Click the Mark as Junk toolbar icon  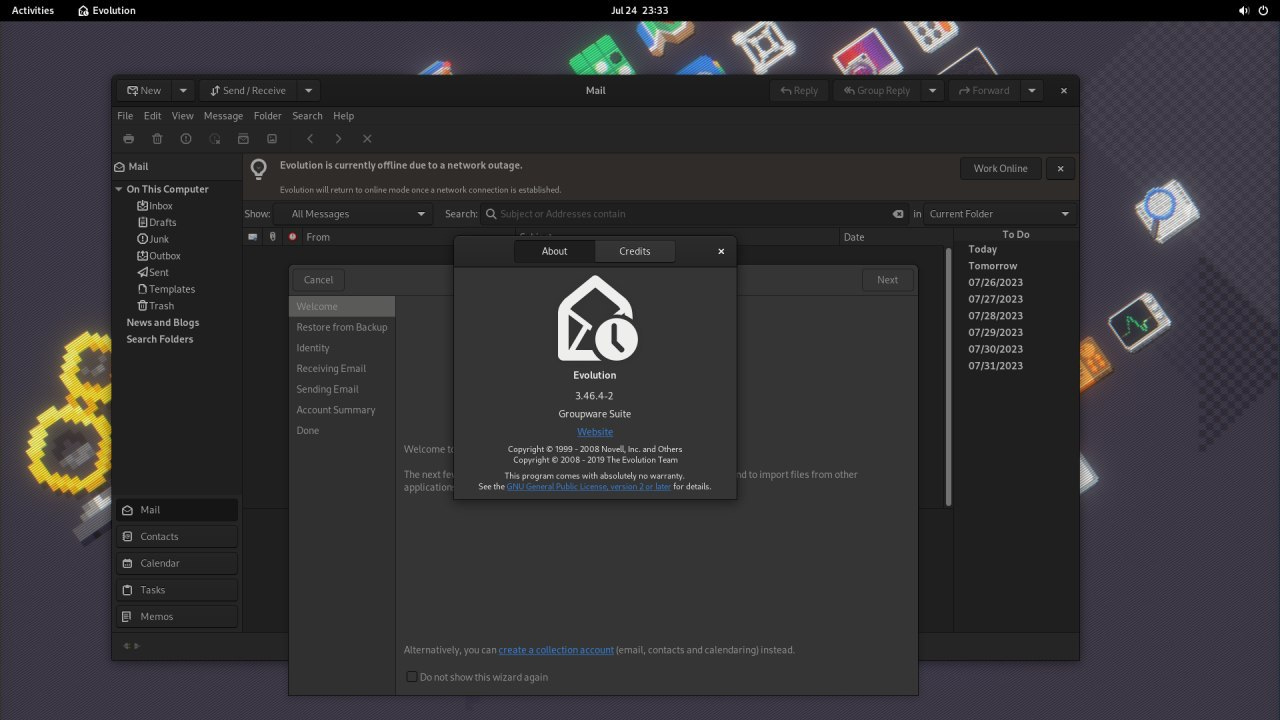click(186, 139)
